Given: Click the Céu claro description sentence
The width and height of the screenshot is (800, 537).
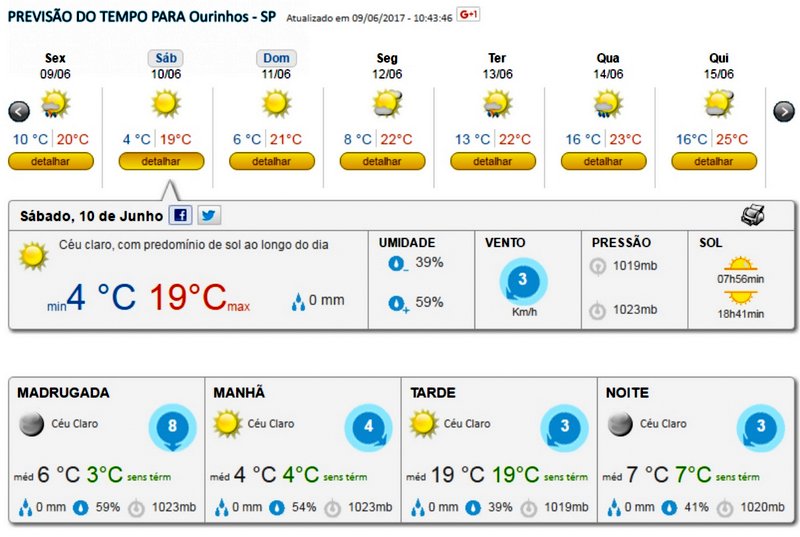Looking at the screenshot, I should (193, 245).
